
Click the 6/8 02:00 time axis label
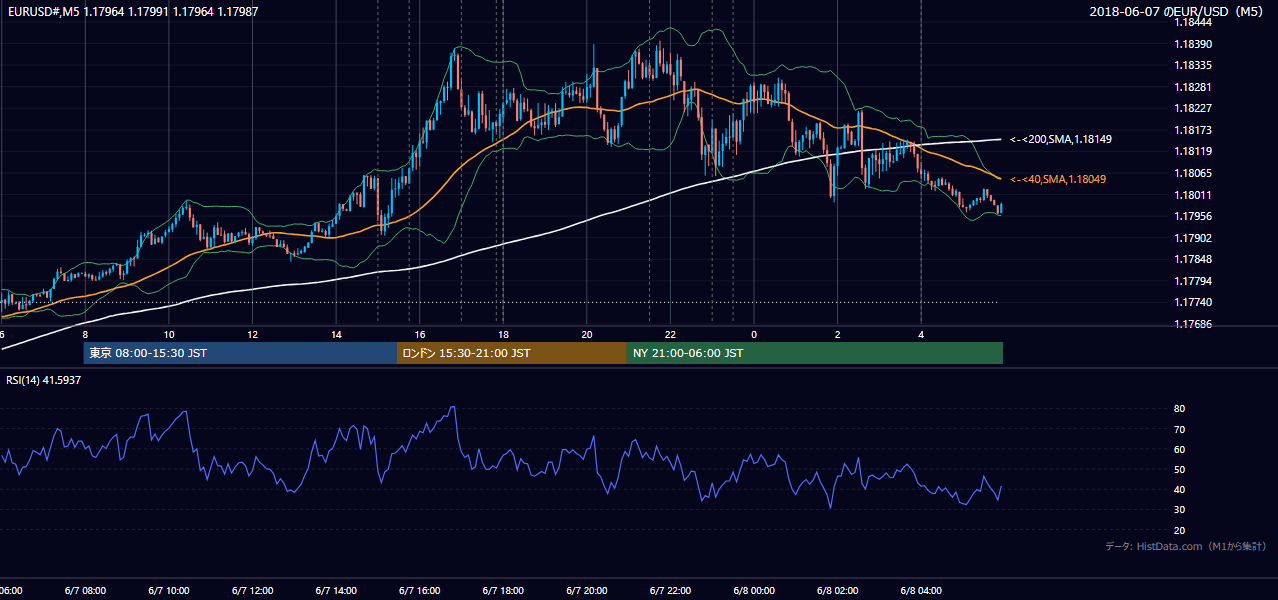pos(838,591)
